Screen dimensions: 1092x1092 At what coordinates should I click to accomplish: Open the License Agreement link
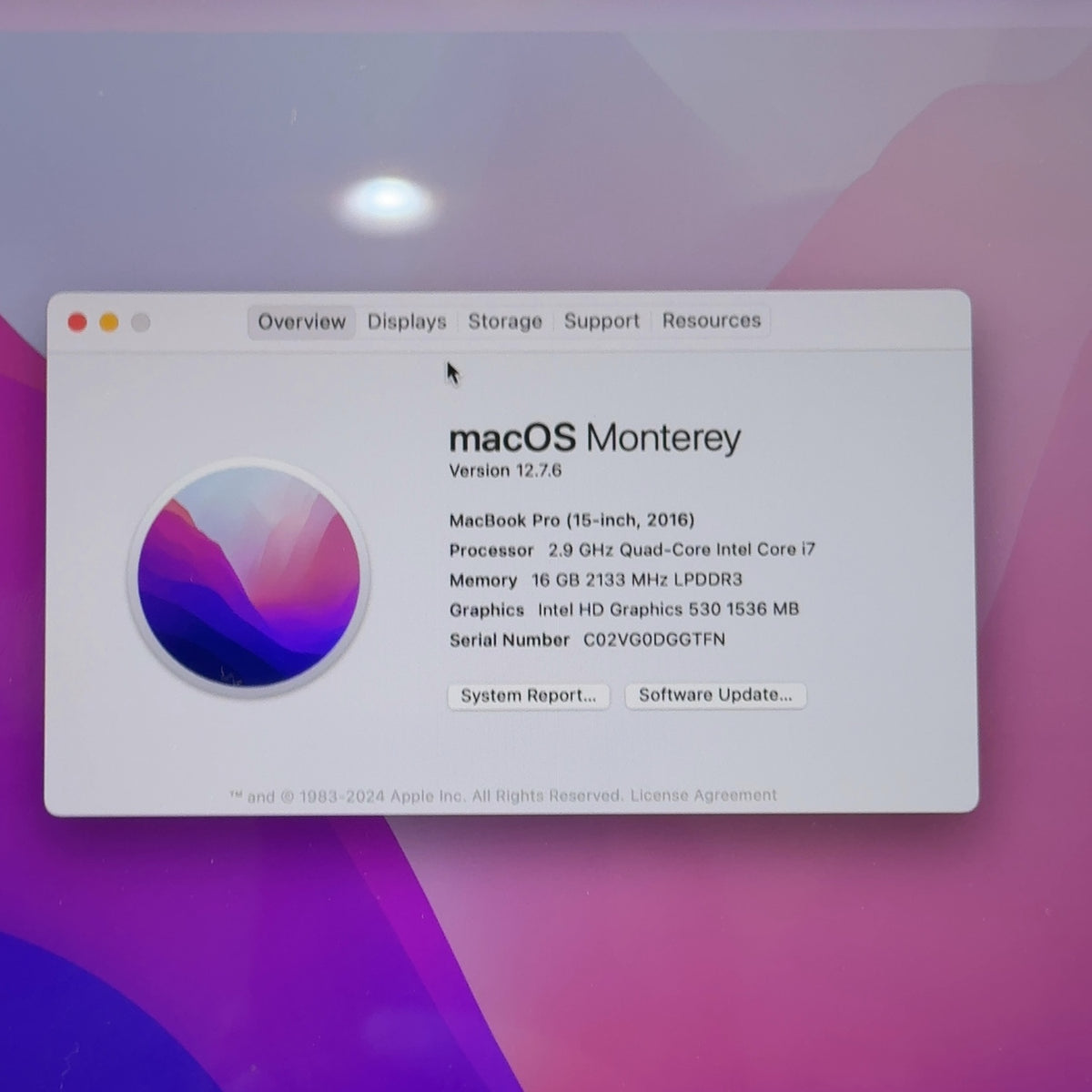click(703, 795)
